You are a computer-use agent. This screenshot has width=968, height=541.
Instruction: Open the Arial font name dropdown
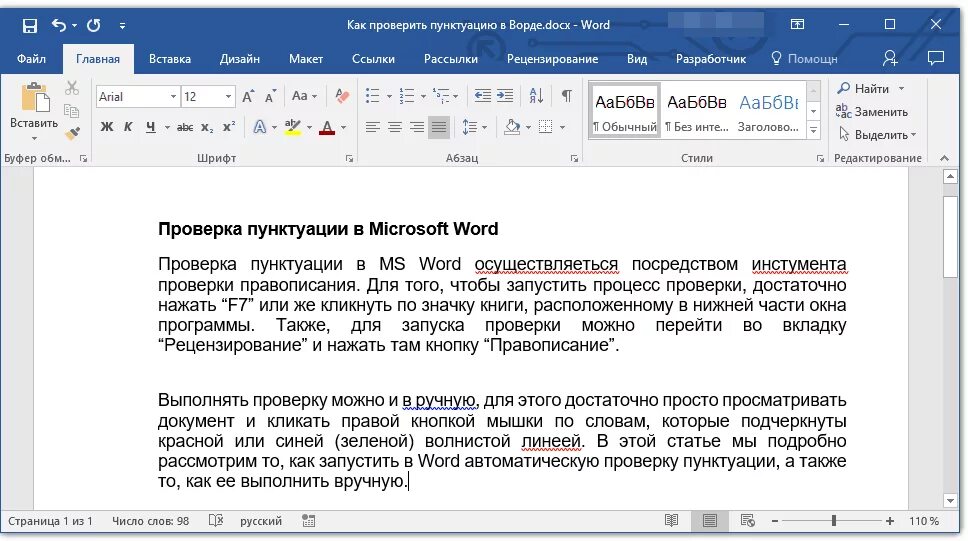click(173, 97)
